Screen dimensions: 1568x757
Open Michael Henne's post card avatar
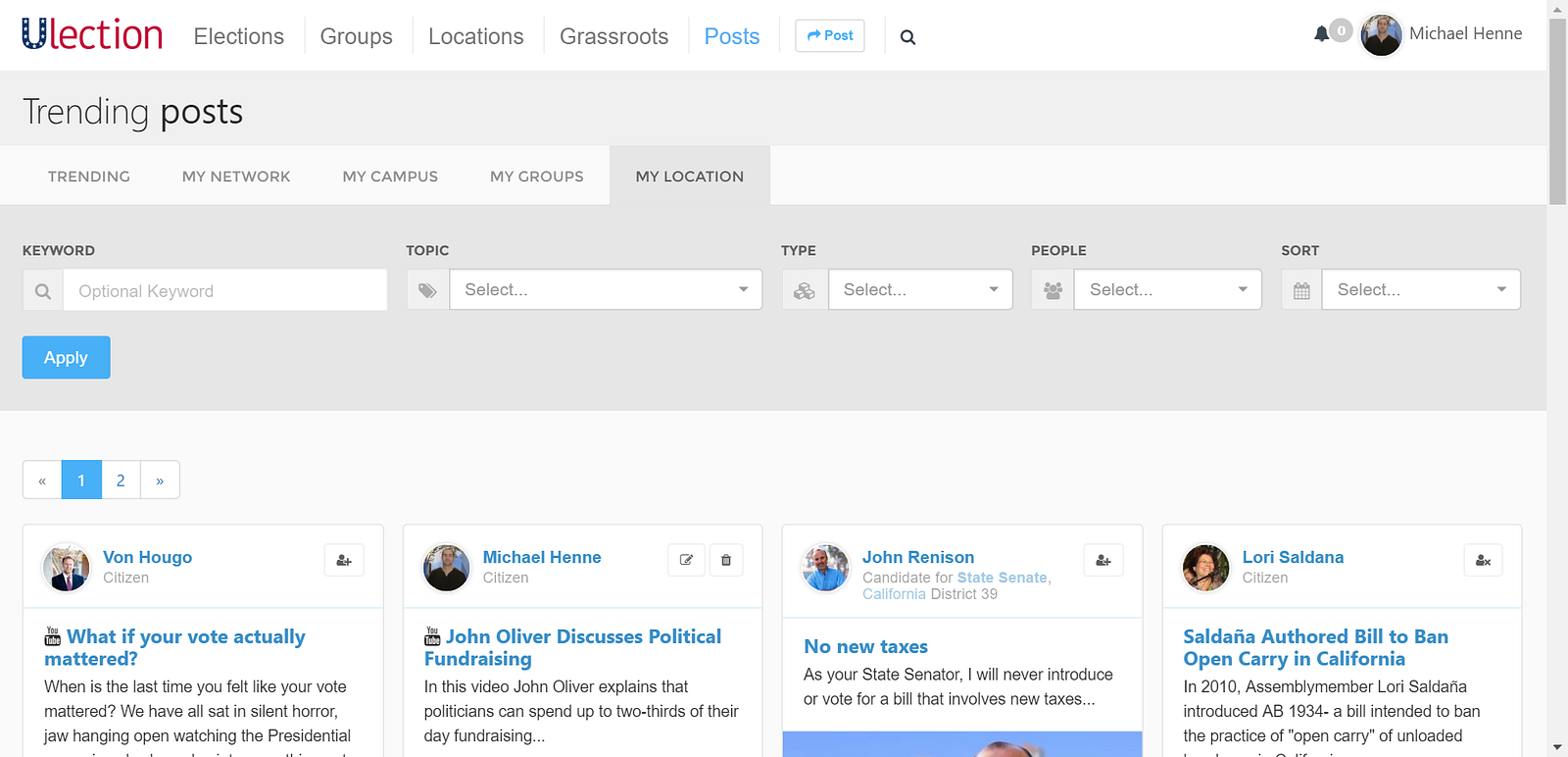pyautogui.click(x=447, y=568)
